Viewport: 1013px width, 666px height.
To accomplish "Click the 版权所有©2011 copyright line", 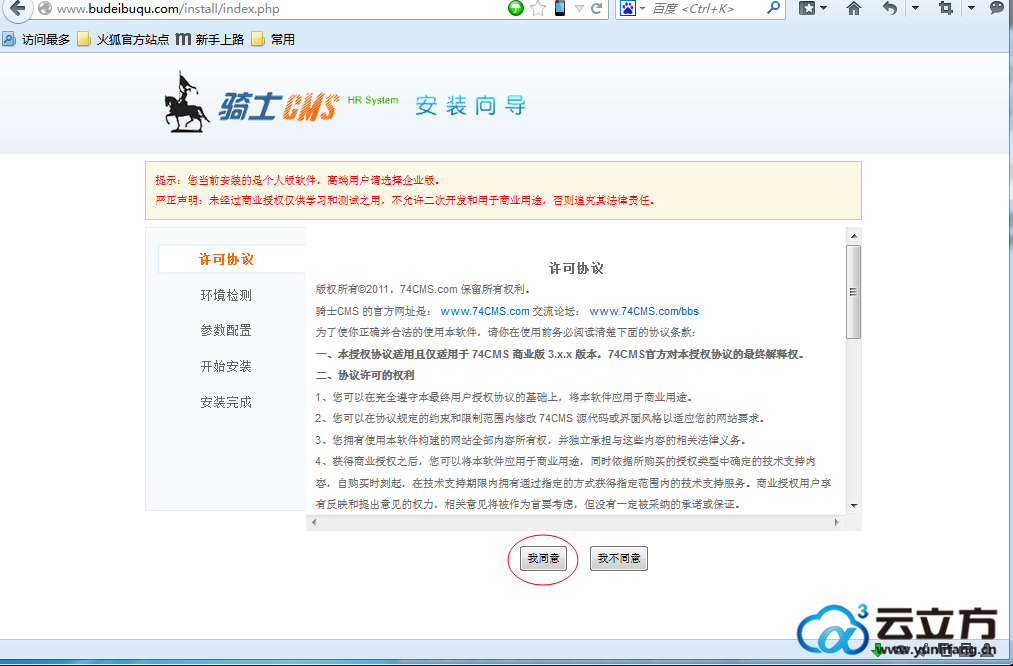I will click(424, 289).
